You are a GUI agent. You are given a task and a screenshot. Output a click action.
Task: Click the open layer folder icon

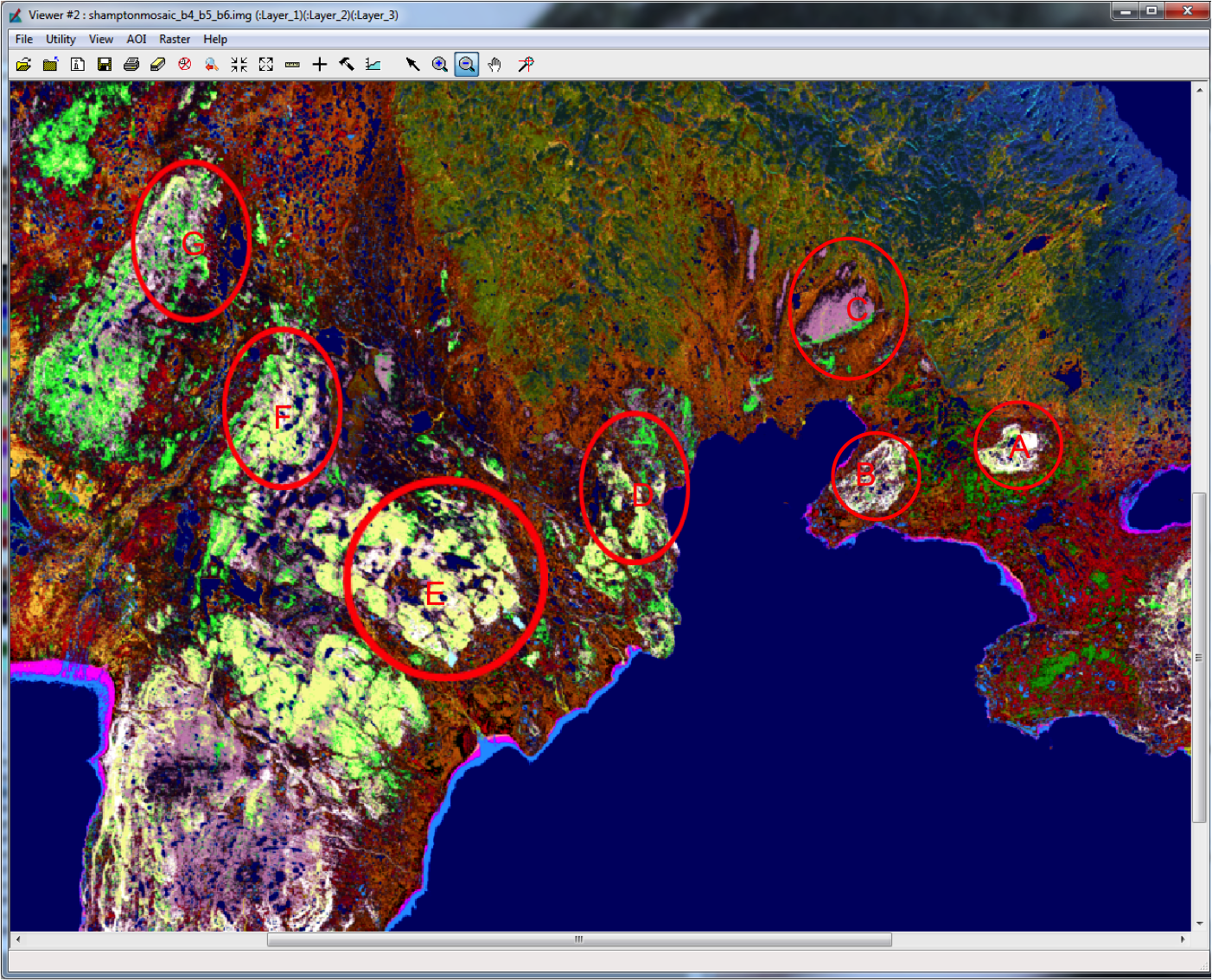click(x=23, y=65)
